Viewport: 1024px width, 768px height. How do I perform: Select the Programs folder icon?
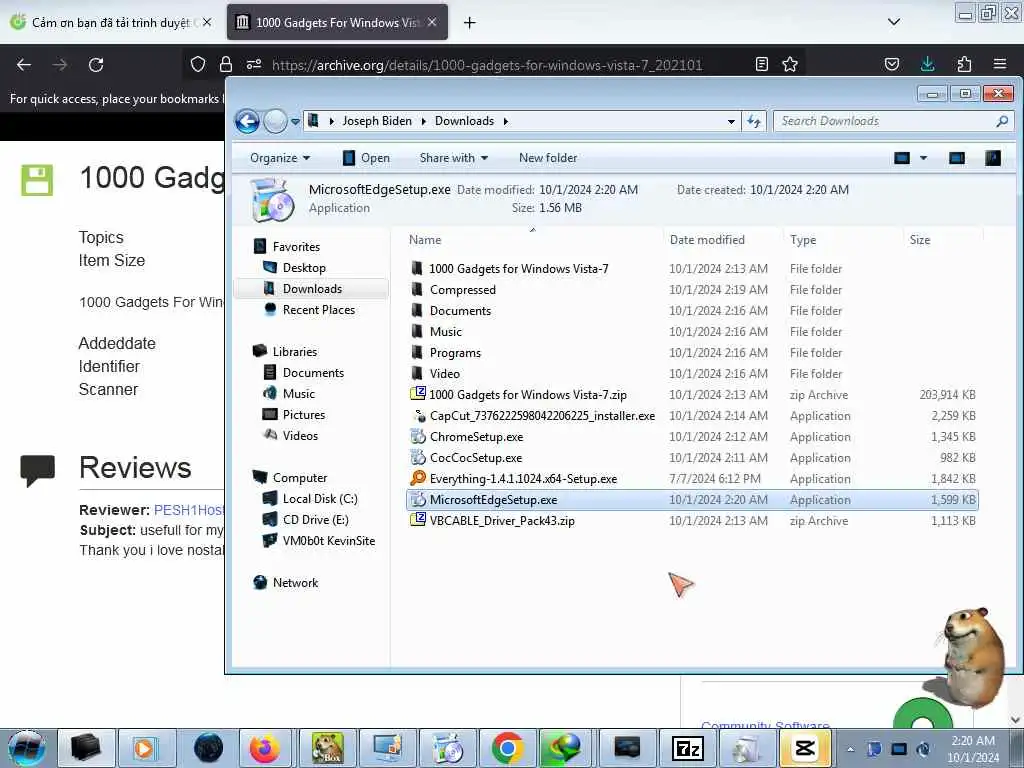pos(417,353)
